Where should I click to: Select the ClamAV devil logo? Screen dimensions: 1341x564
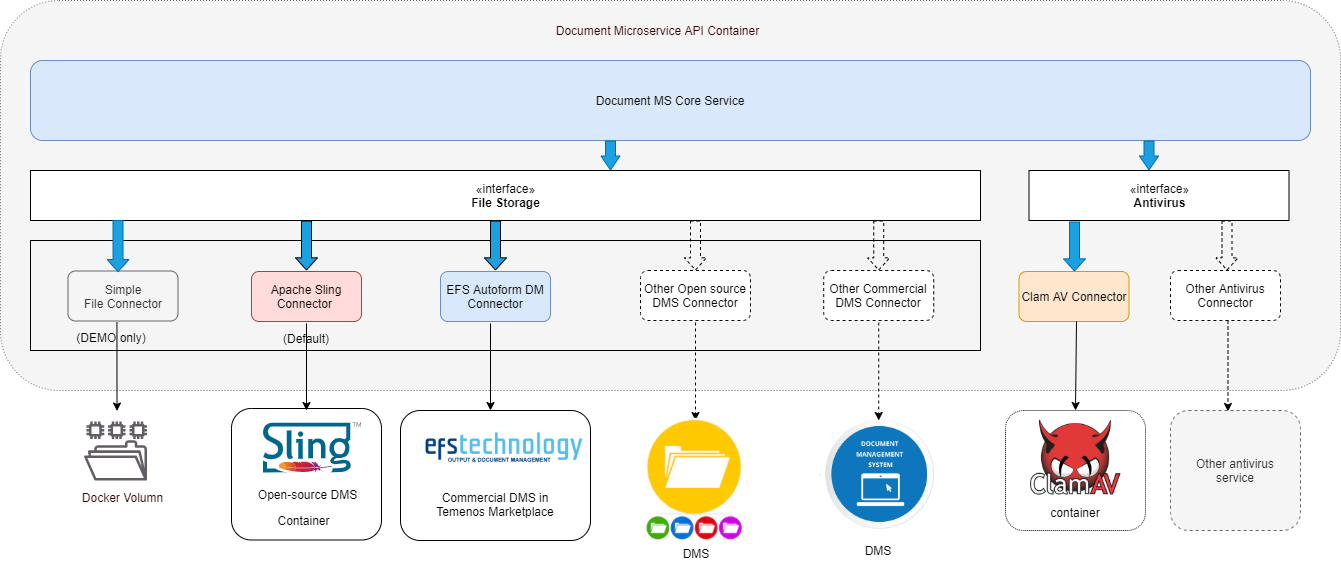click(x=1075, y=458)
